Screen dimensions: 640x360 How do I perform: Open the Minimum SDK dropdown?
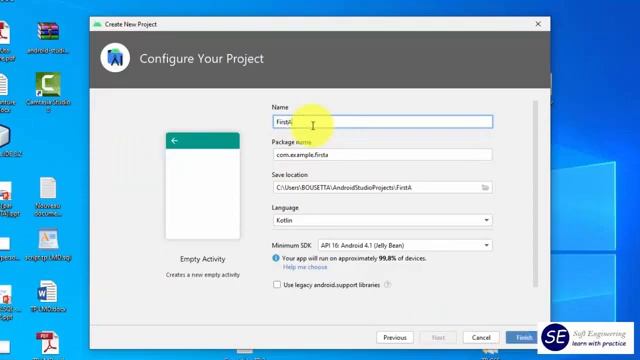405,245
